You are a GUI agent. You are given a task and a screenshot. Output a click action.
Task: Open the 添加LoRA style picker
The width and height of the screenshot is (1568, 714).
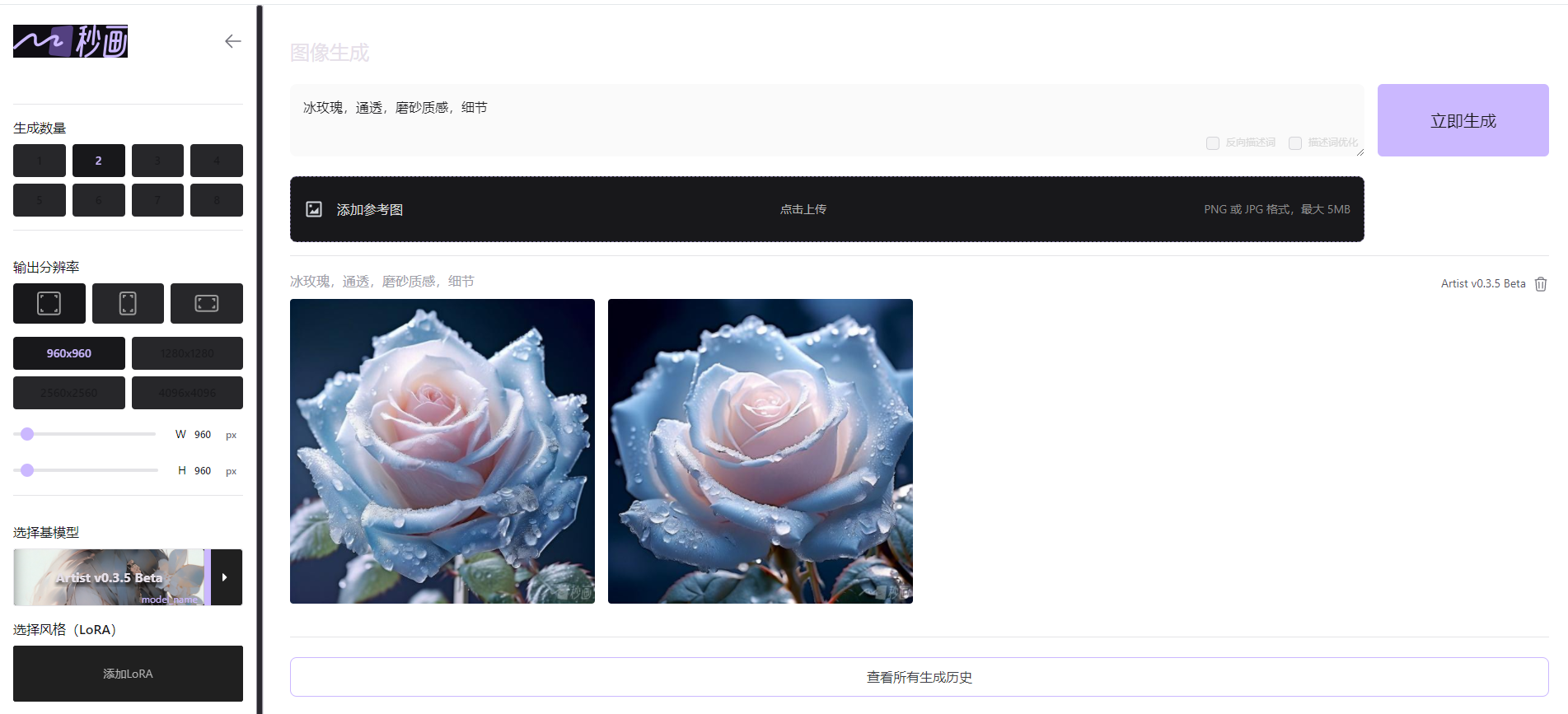(128, 674)
